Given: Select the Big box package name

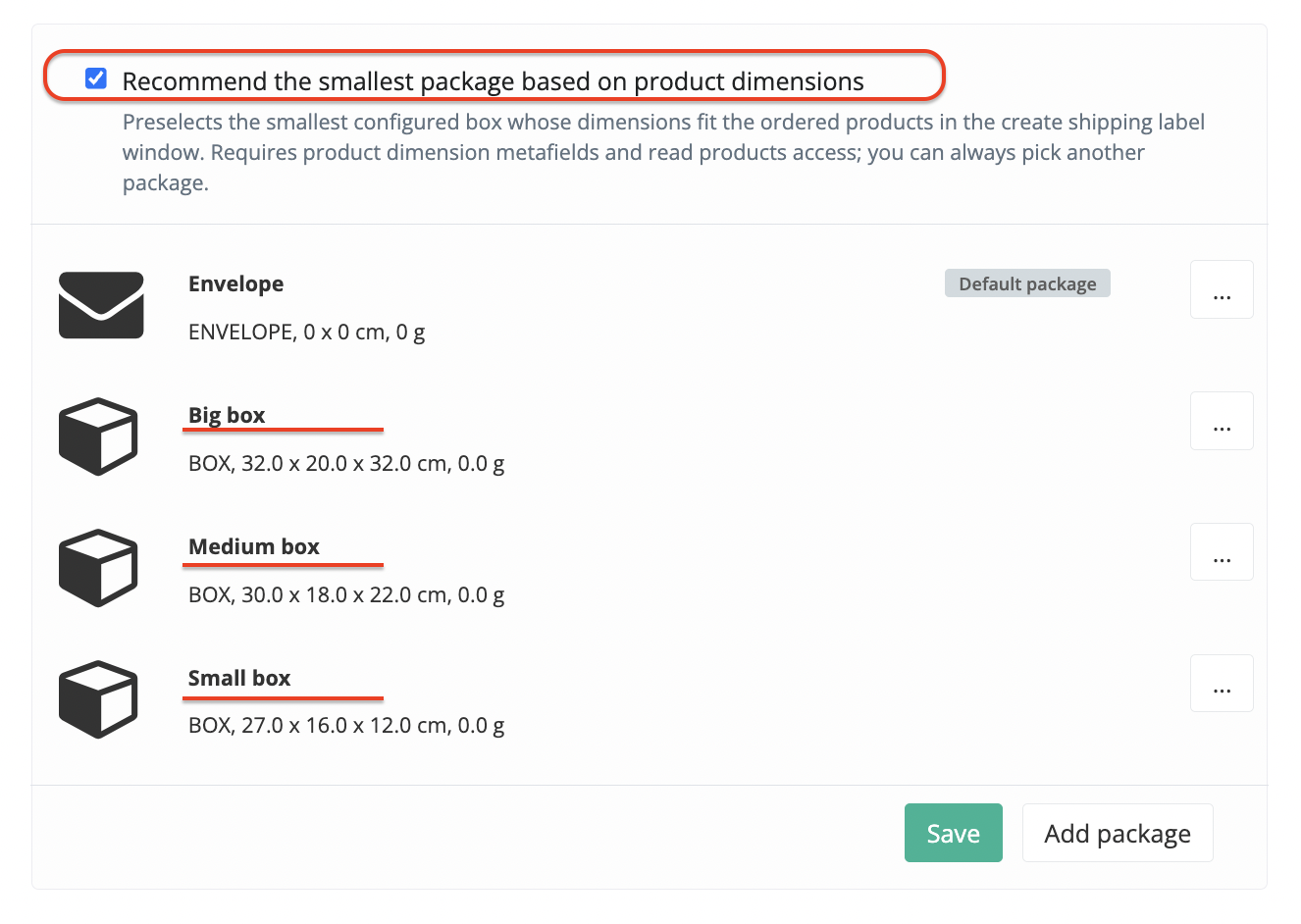Looking at the screenshot, I should (x=227, y=415).
